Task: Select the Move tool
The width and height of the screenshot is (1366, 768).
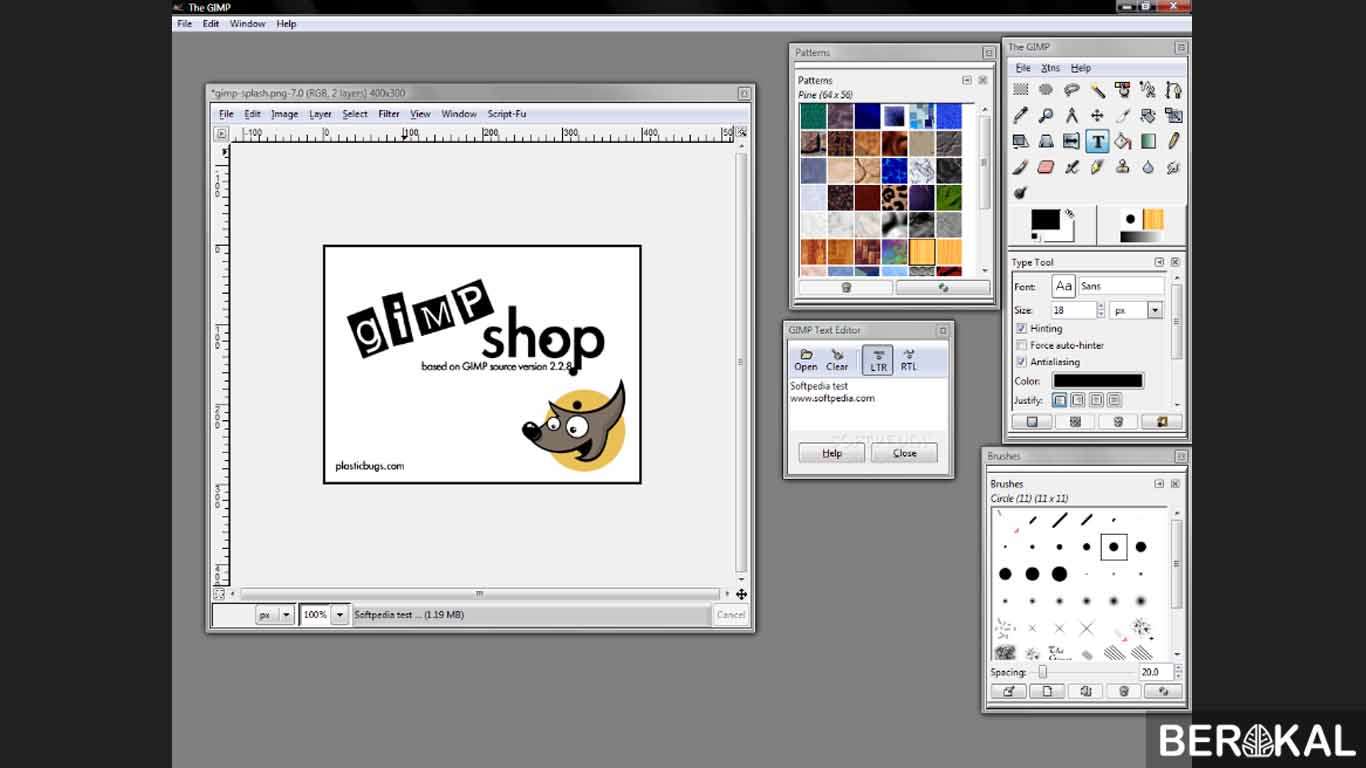Action: (1098, 116)
